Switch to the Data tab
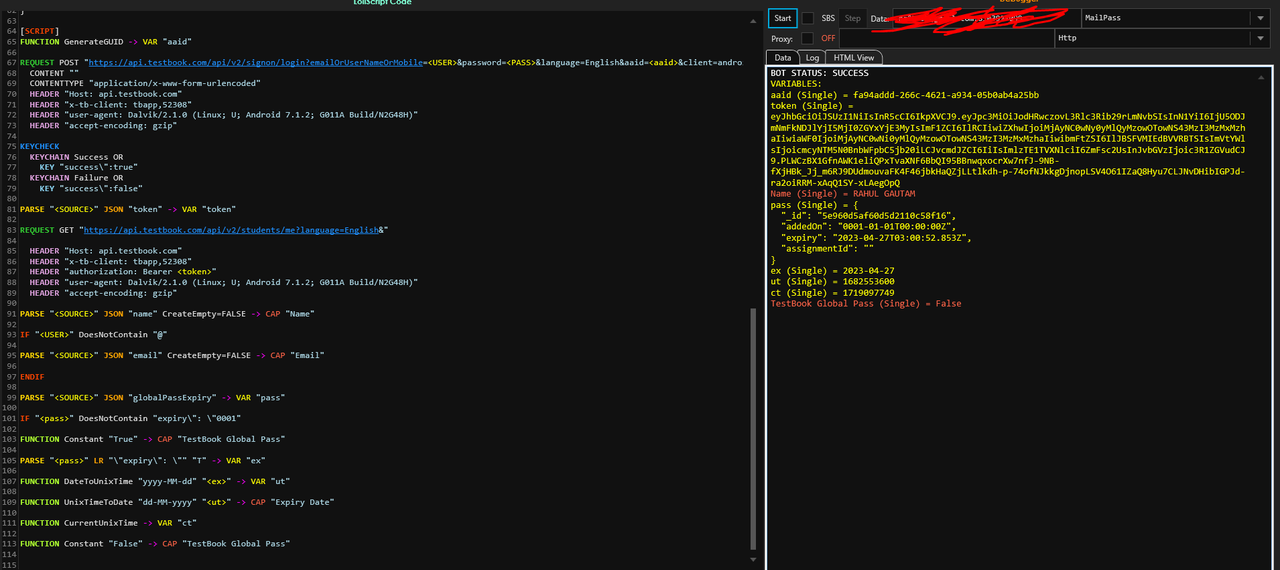The image size is (1280, 570). tap(783, 58)
